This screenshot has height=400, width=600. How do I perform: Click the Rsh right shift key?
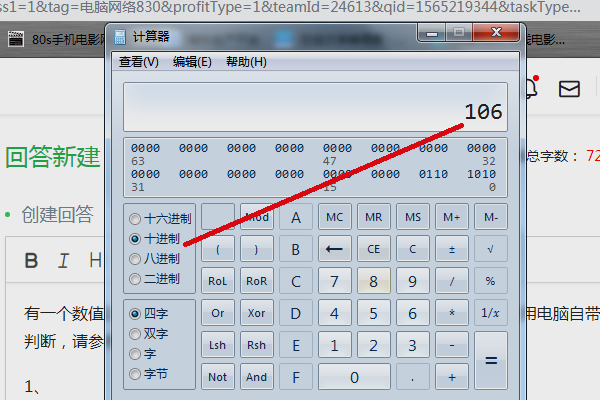(257, 345)
